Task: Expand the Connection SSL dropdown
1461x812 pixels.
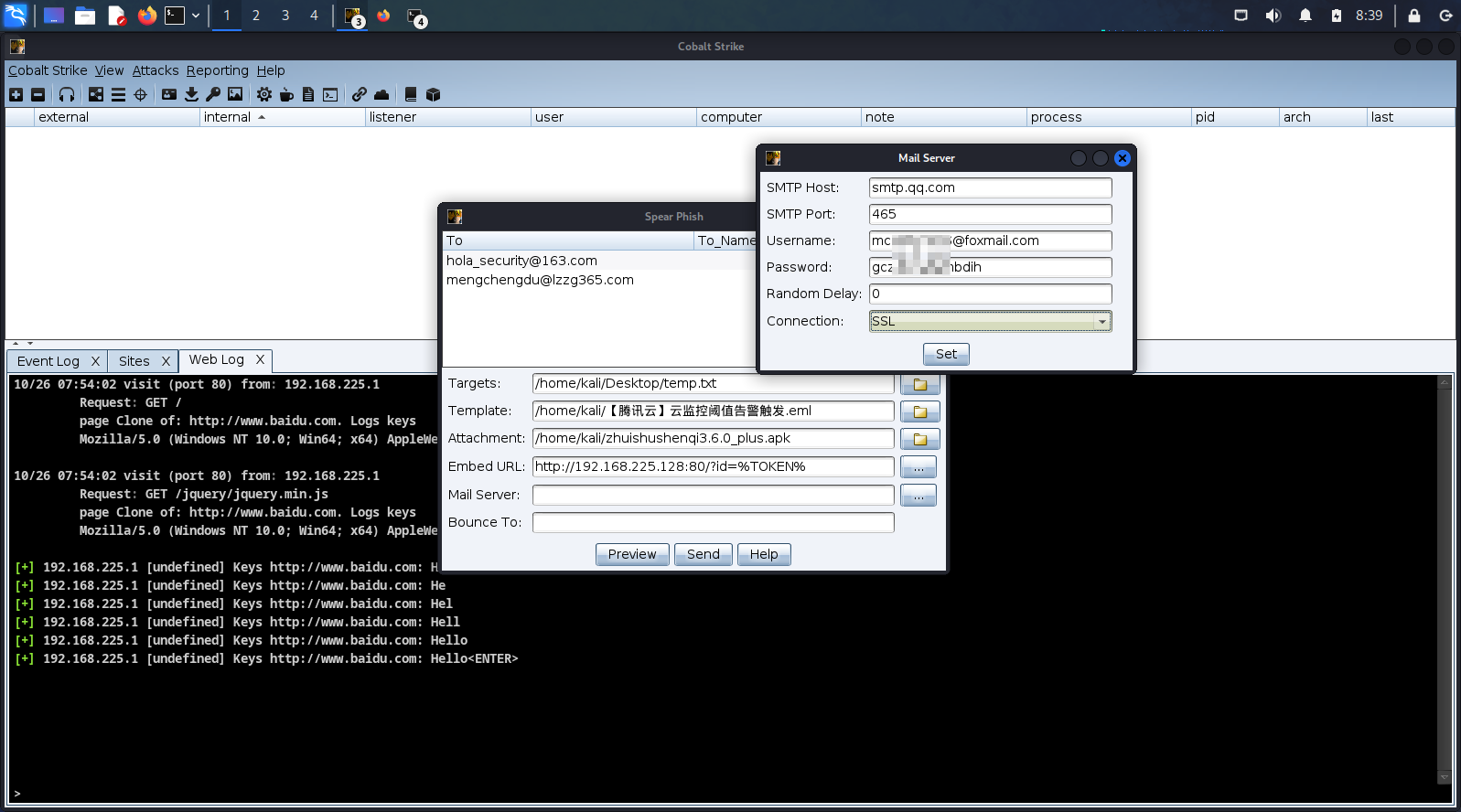Action: click(1102, 322)
